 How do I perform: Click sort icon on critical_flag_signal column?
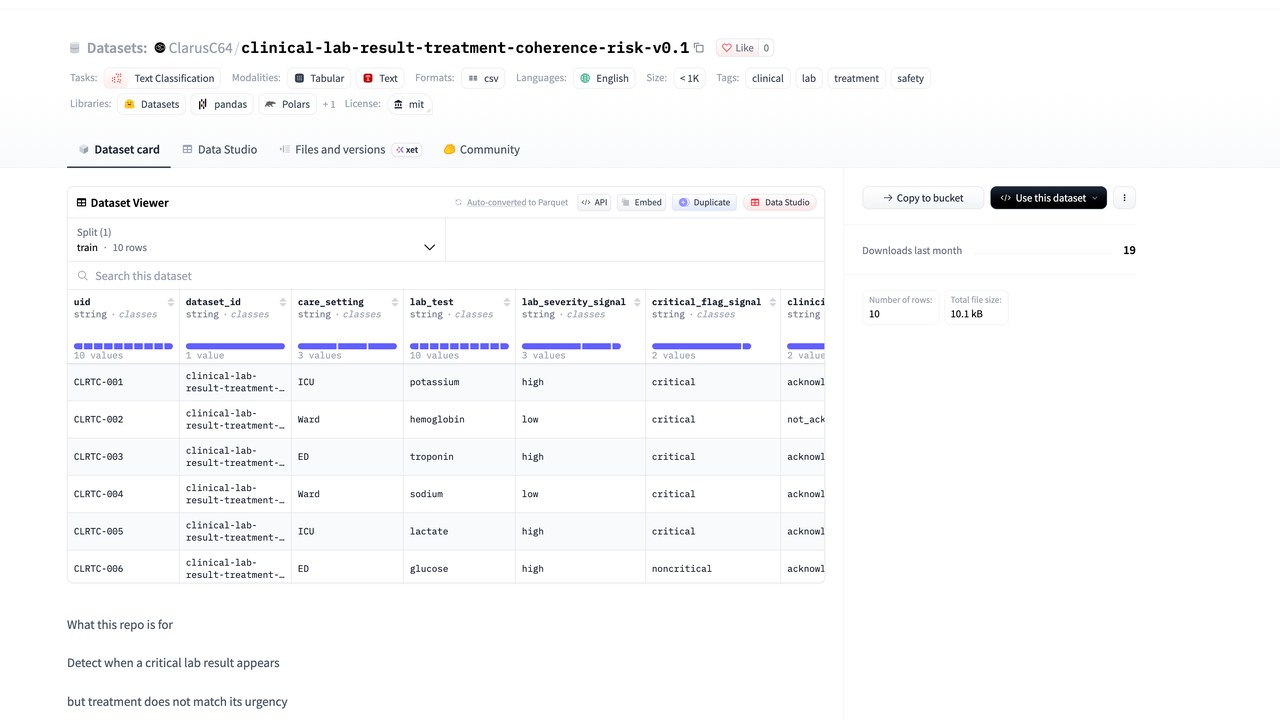click(772, 302)
